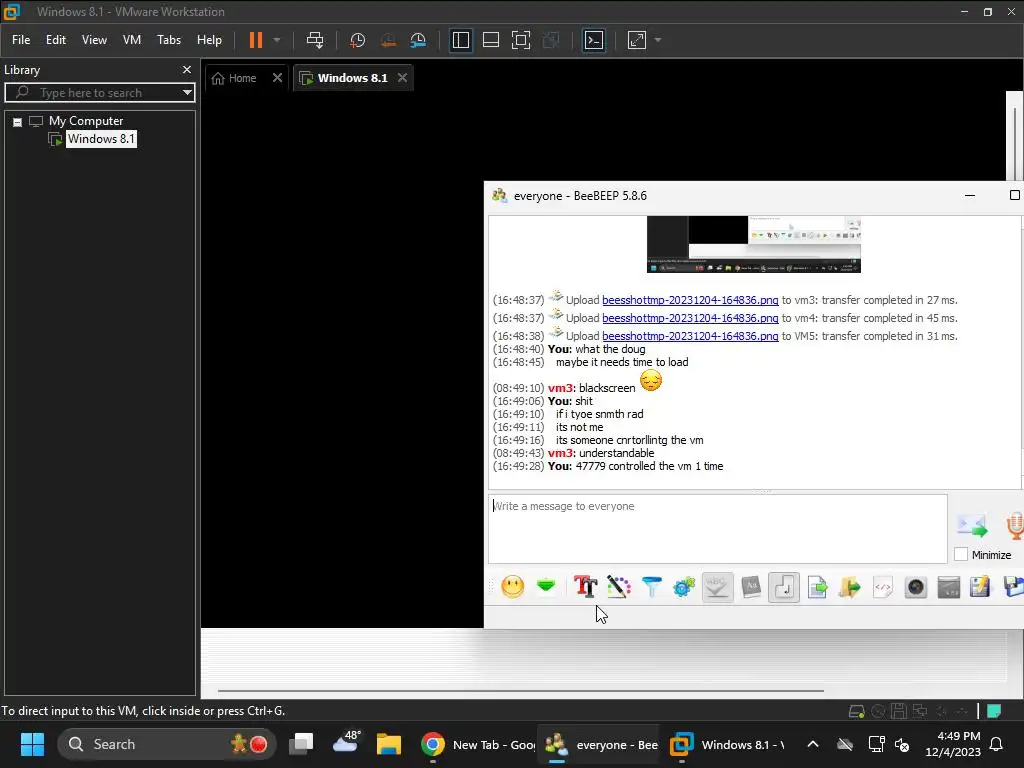Screen dimensions: 1024x768
Task: Open Chrome New Tab from the taskbar
Action: click(477, 744)
